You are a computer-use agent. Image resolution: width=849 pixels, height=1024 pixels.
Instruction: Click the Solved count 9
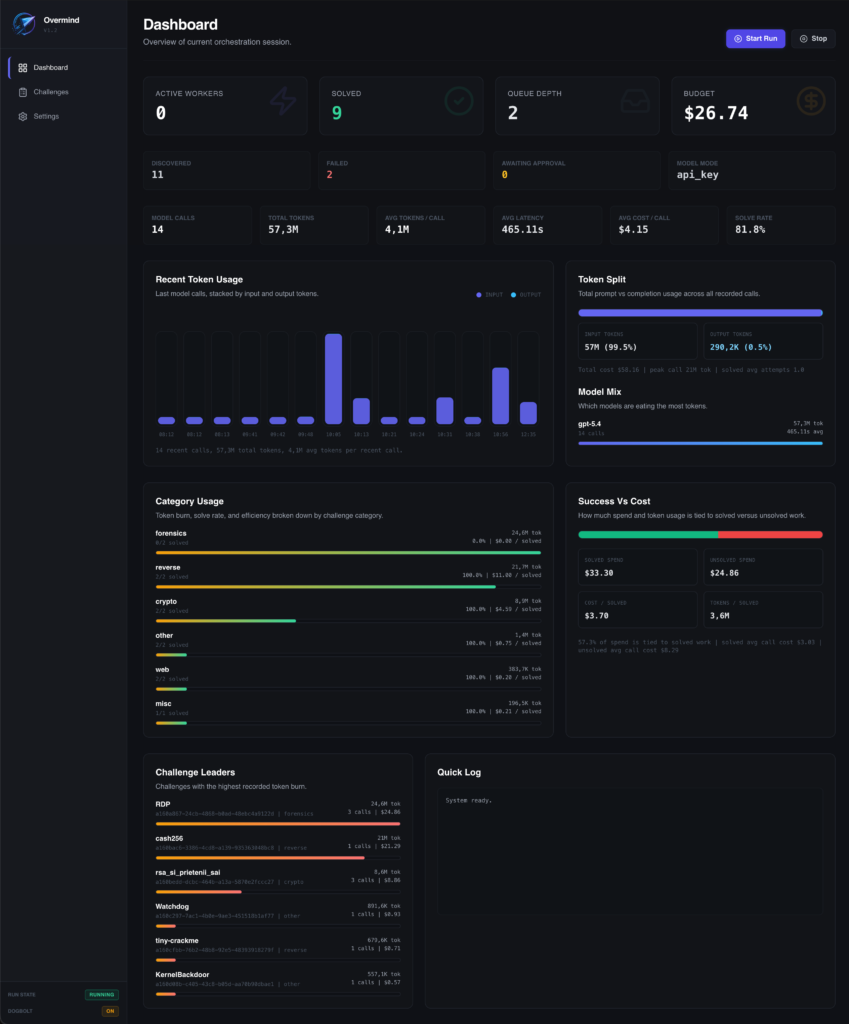[337, 113]
